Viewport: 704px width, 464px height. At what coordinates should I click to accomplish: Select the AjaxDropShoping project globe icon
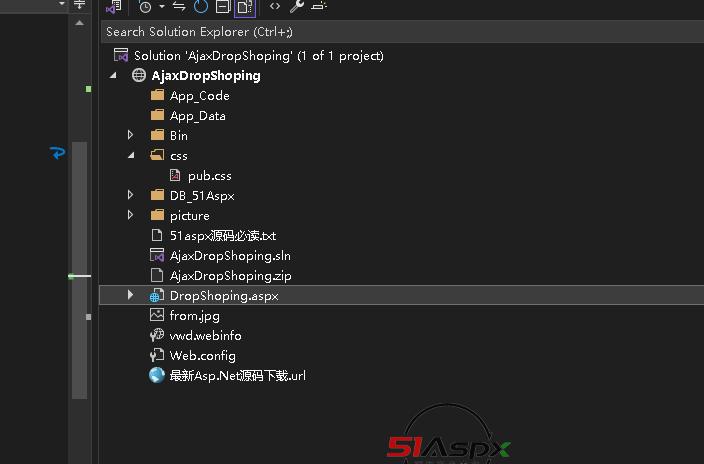click(139, 75)
